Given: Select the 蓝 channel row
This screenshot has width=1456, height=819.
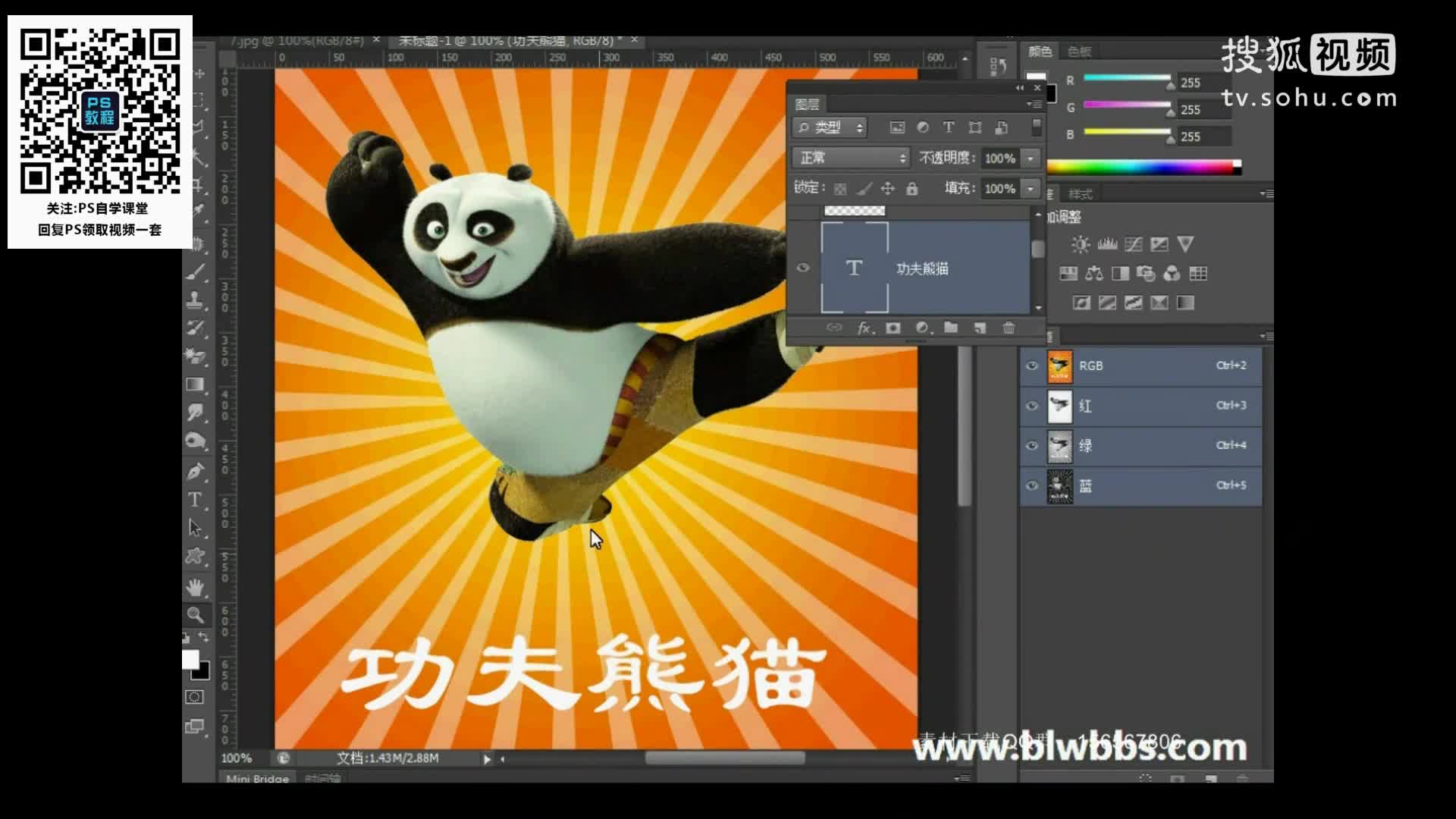Looking at the screenshot, I should [x=1141, y=485].
